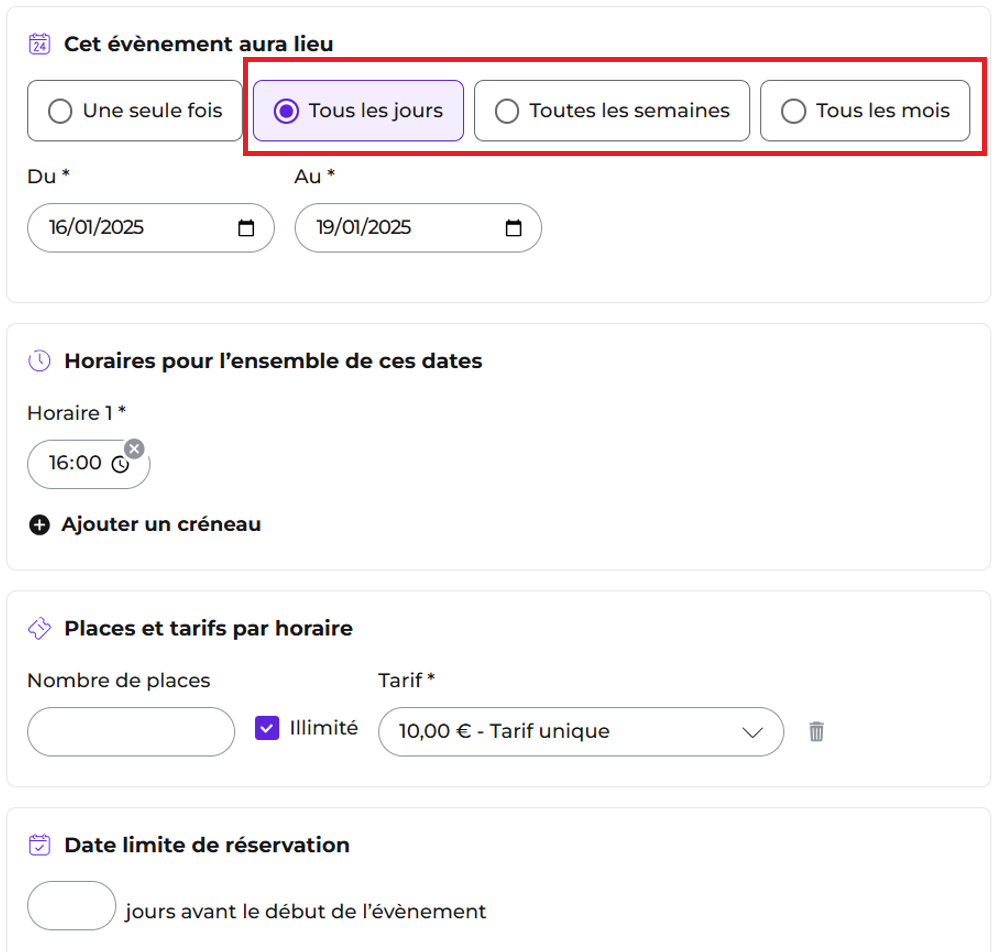The height and width of the screenshot is (952, 1004).
Task: Click the 'Nombre de places' input field
Action: click(131, 732)
